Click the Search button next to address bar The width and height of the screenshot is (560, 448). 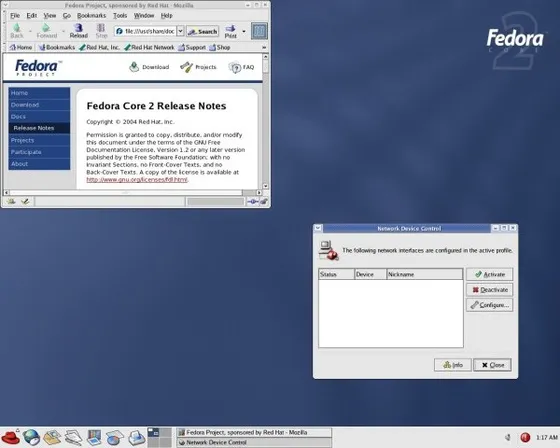[202, 31]
